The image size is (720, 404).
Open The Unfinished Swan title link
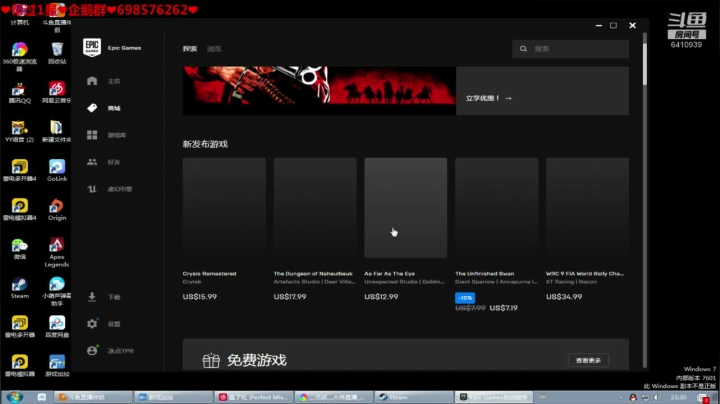[x=484, y=274]
